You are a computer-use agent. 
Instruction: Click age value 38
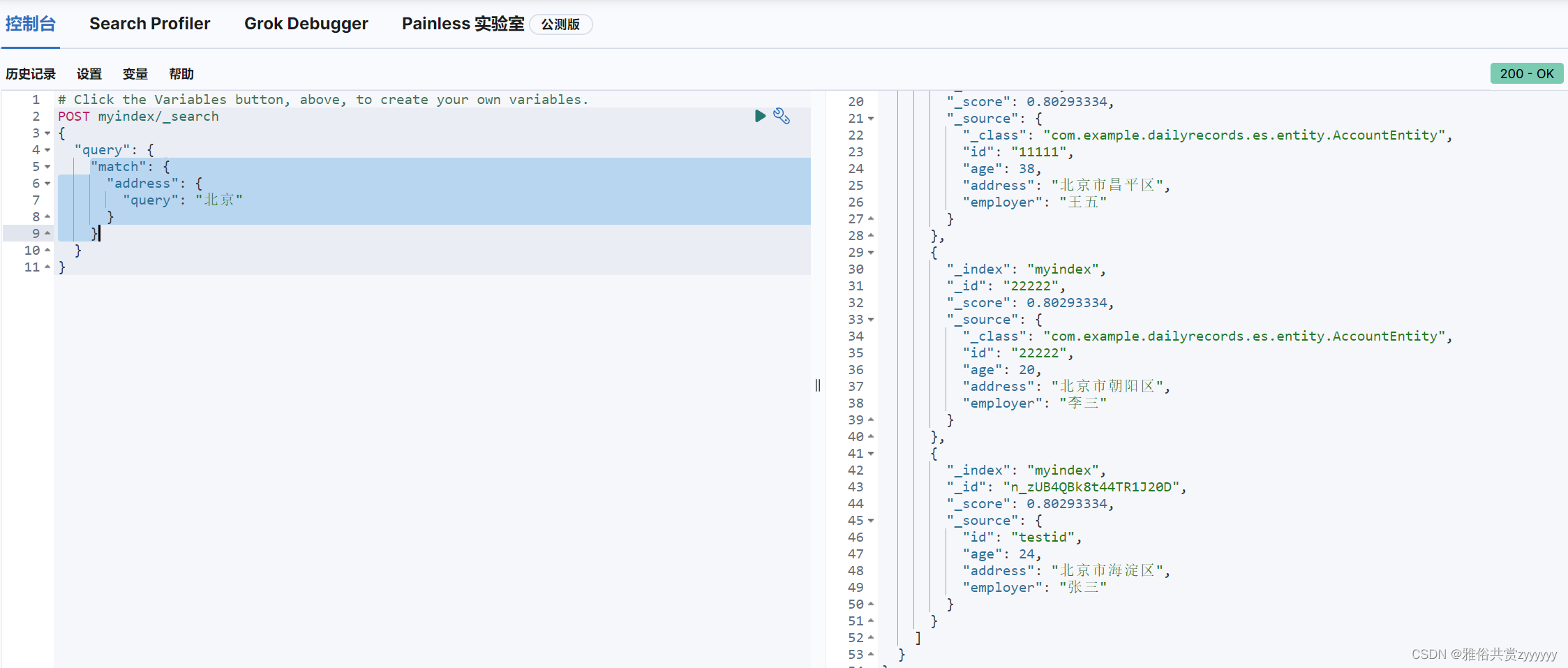[x=1026, y=169]
